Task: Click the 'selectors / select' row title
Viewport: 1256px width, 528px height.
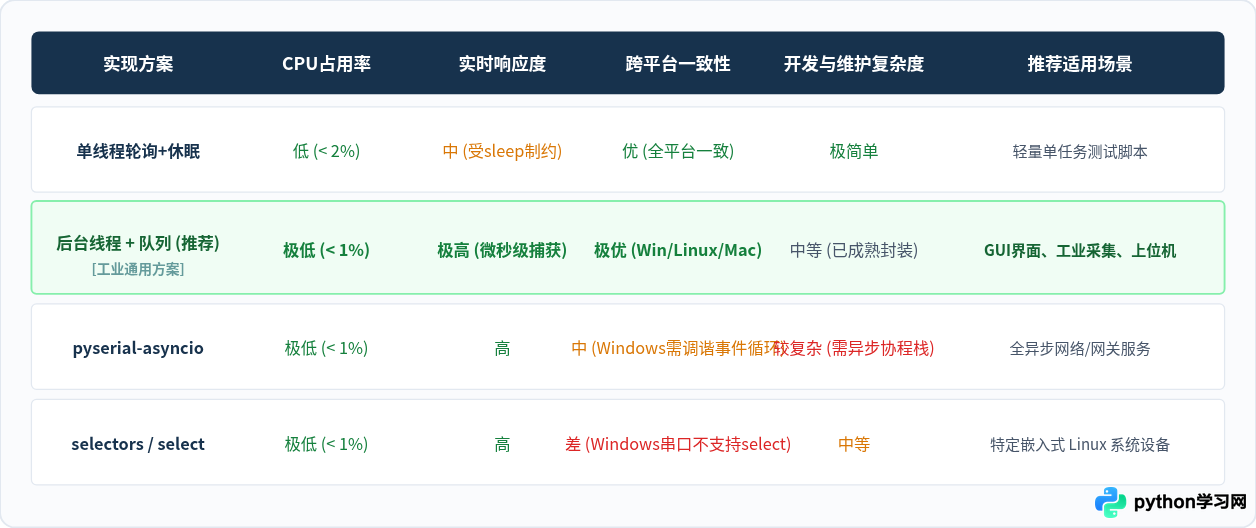Action: pos(138,444)
